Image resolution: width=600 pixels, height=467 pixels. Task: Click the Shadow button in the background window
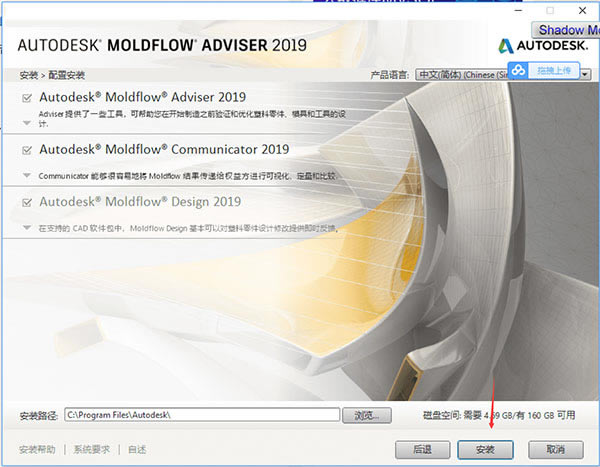pyautogui.click(x=566, y=30)
